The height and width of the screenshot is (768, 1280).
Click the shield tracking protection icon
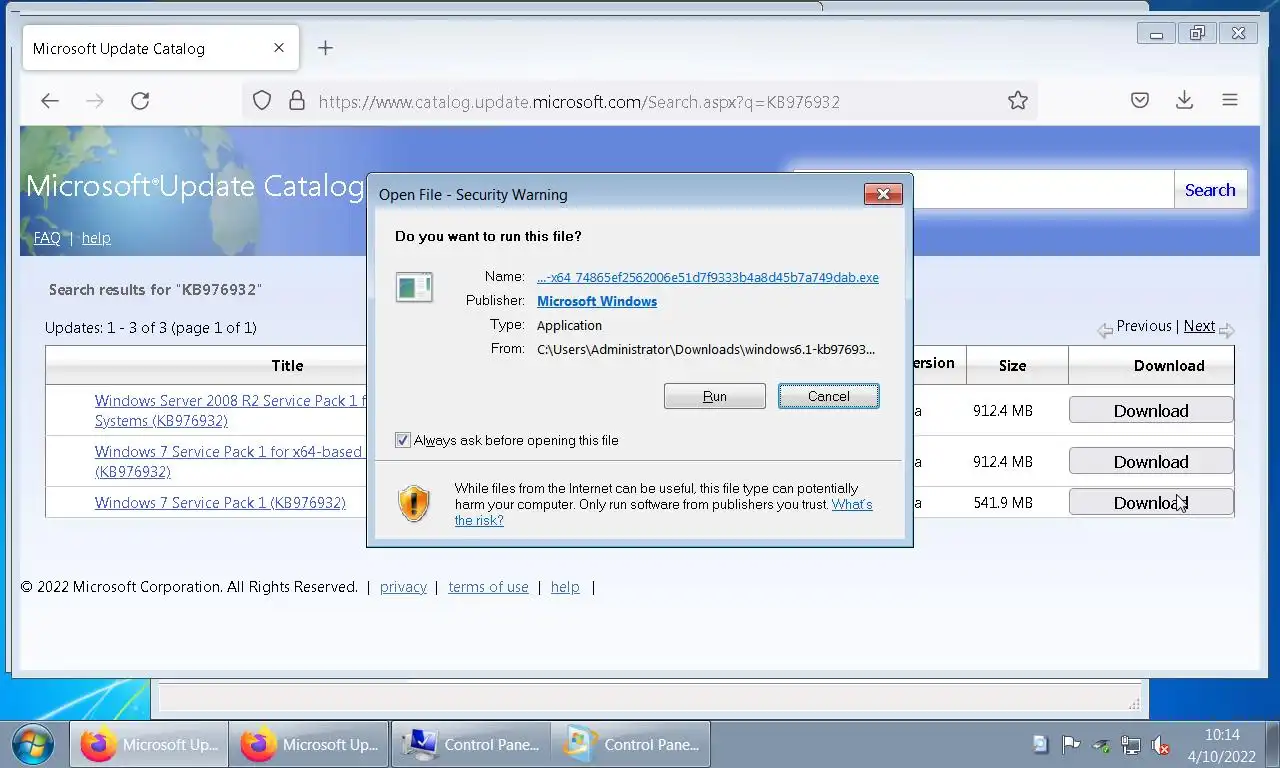[x=262, y=101]
